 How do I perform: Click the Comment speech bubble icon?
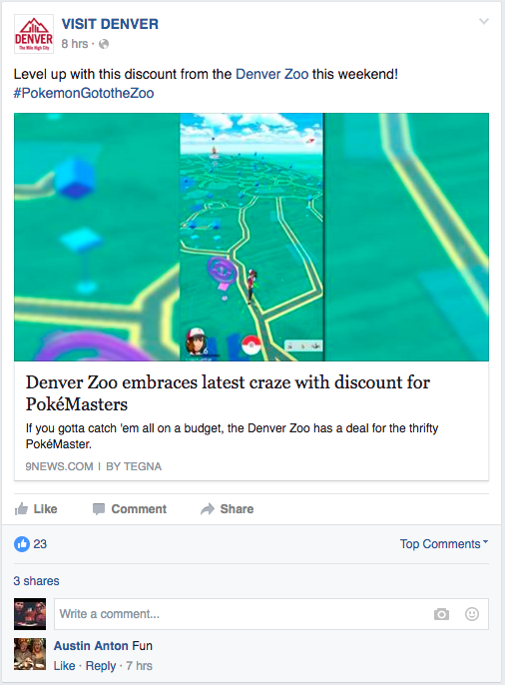click(99, 509)
